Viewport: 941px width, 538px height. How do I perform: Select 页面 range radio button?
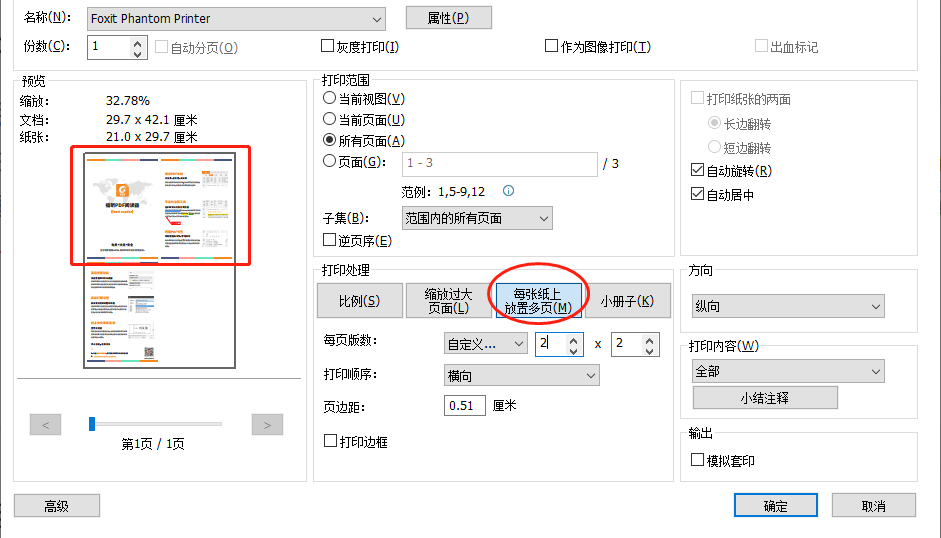click(329, 161)
